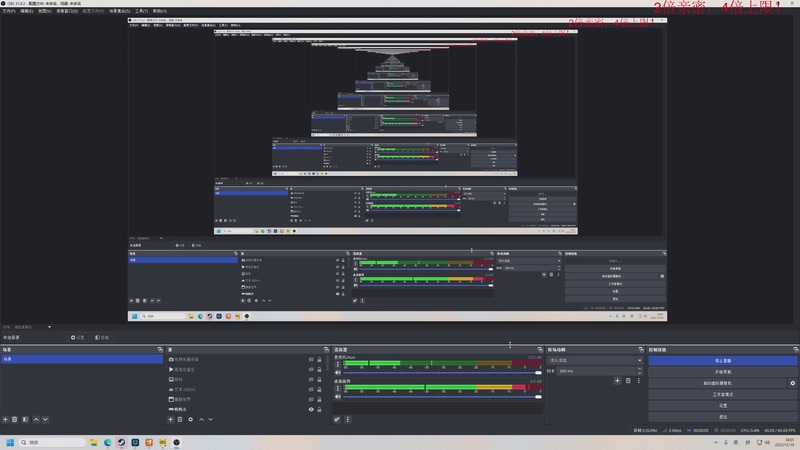Click the OBS icon on the taskbar
The width and height of the screenshot is (800, 450).
tap(177, 442)
